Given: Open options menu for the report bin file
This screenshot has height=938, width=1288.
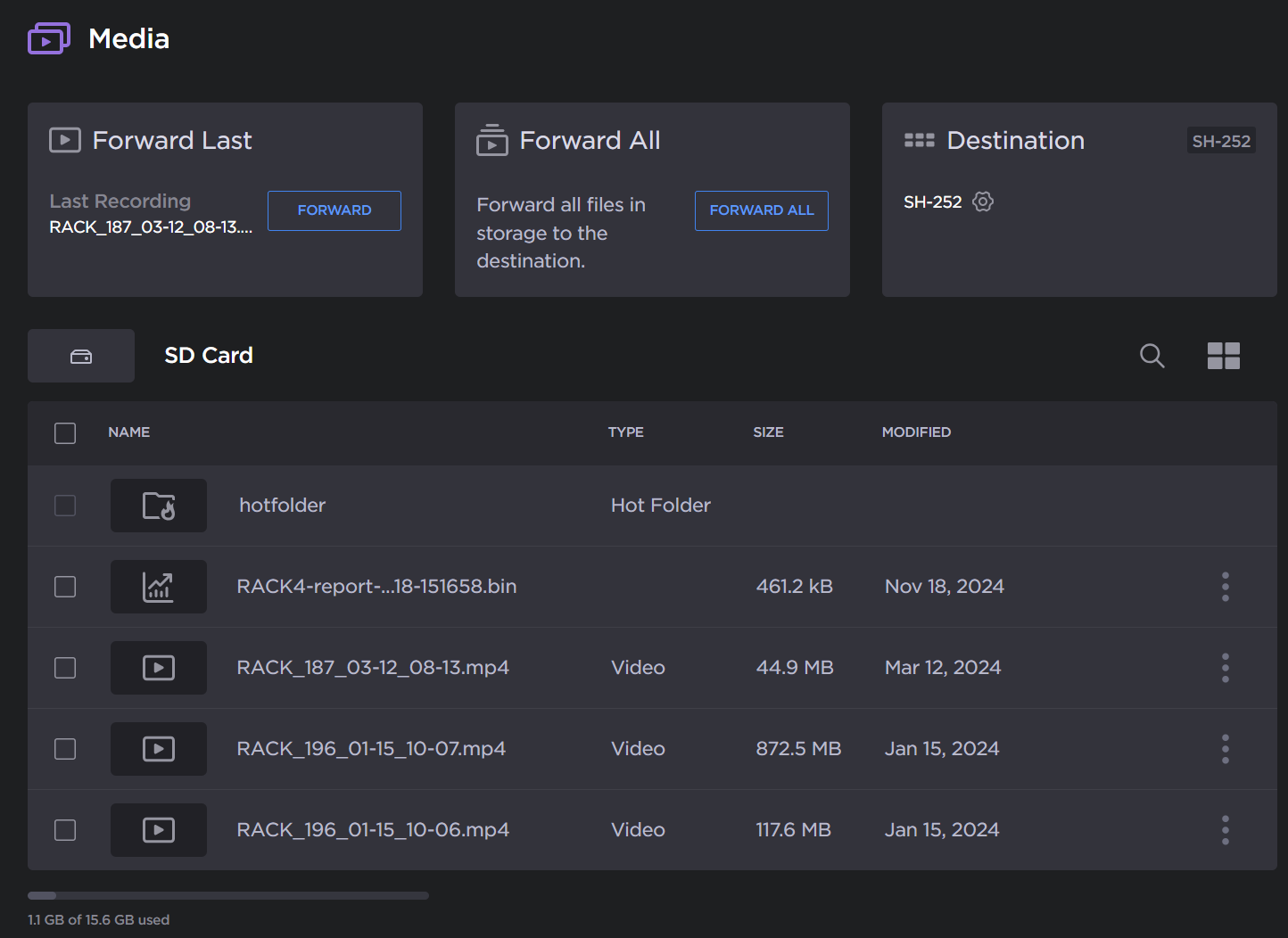Looking at the screenshot, I should tap(1225, 587).
